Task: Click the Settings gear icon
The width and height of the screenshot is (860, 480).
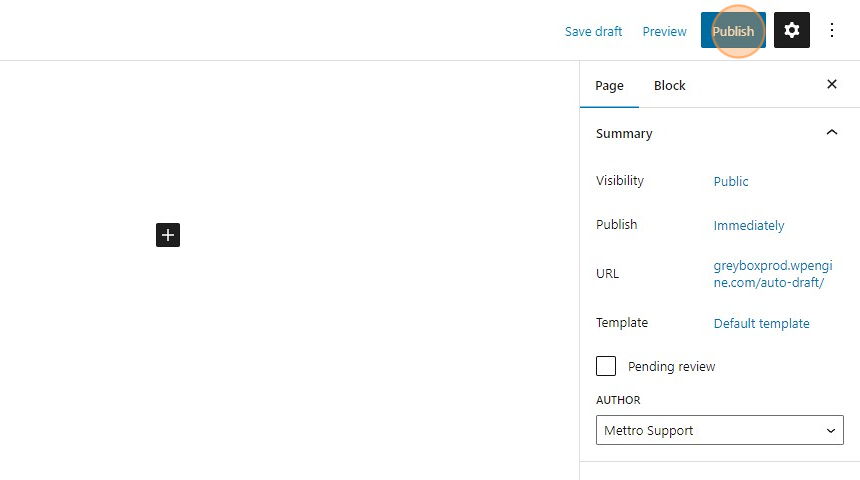Action: coord(791,31)
